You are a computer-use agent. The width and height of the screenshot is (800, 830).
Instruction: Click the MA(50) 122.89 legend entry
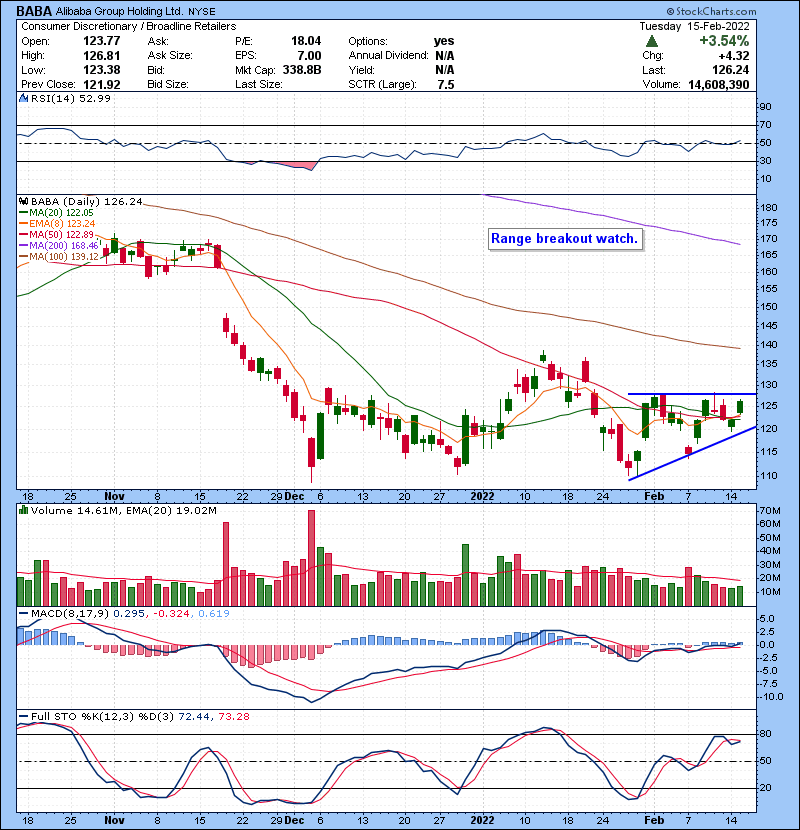[x=61, y=234]
